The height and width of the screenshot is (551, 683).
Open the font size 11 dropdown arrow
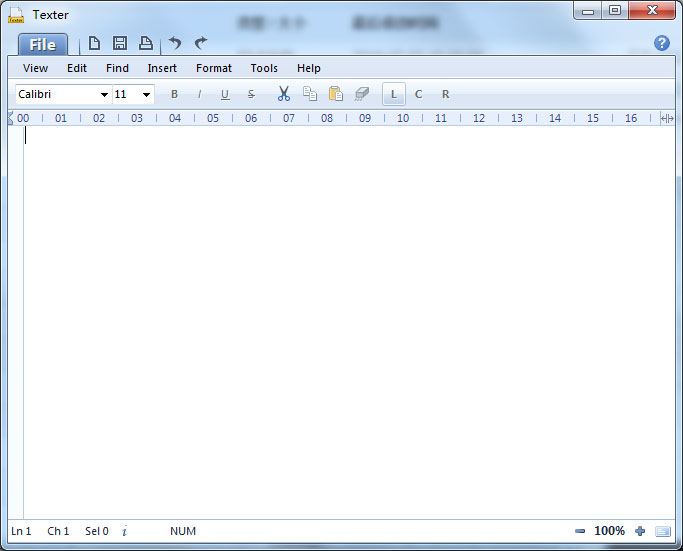click(x=146, y=95)
